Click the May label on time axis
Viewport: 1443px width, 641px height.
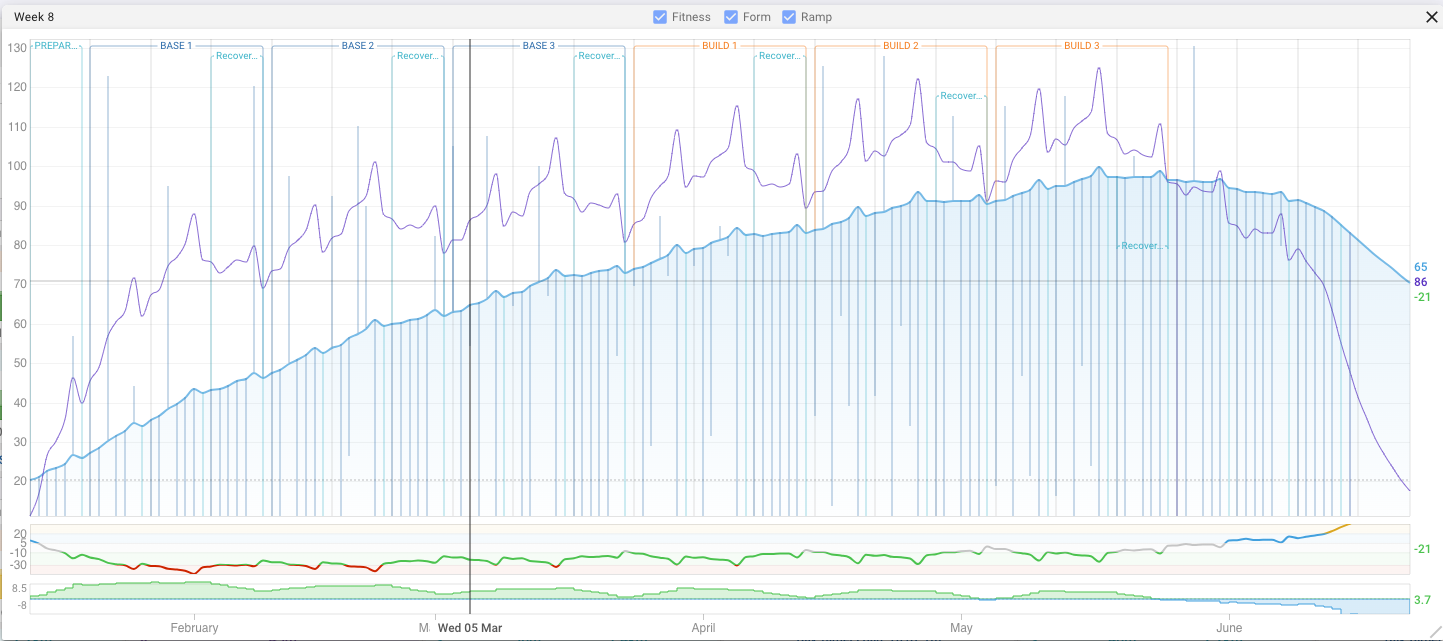pos(961,628)
